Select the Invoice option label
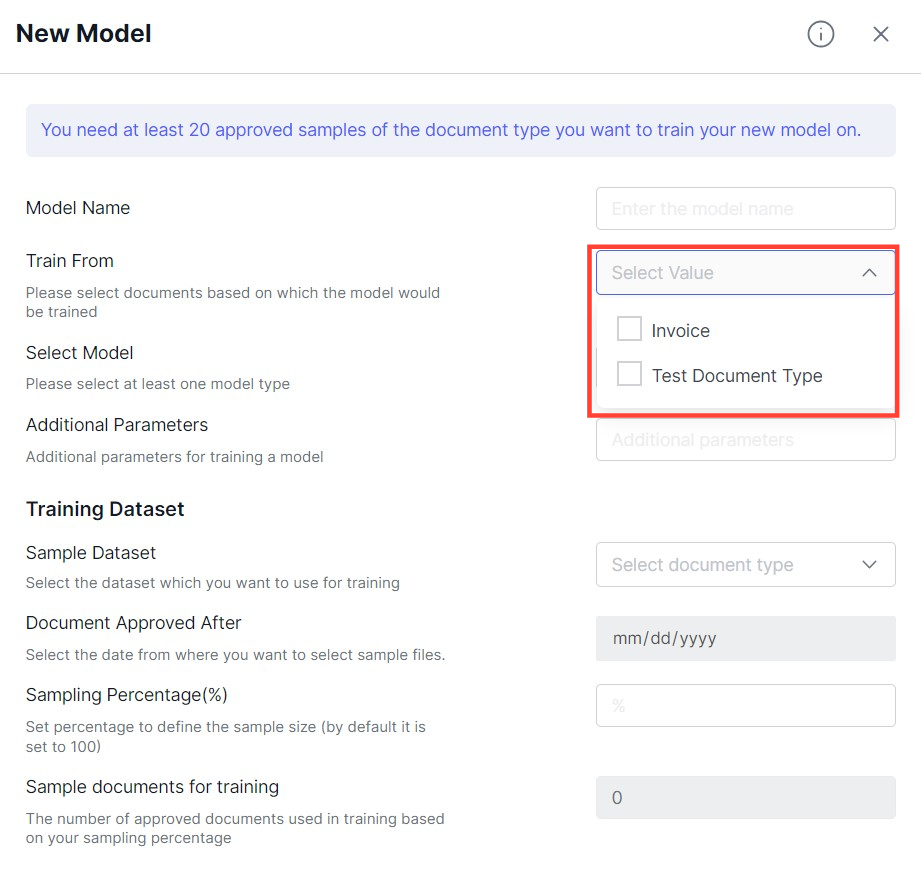The image size is (921, 887). 681,331
